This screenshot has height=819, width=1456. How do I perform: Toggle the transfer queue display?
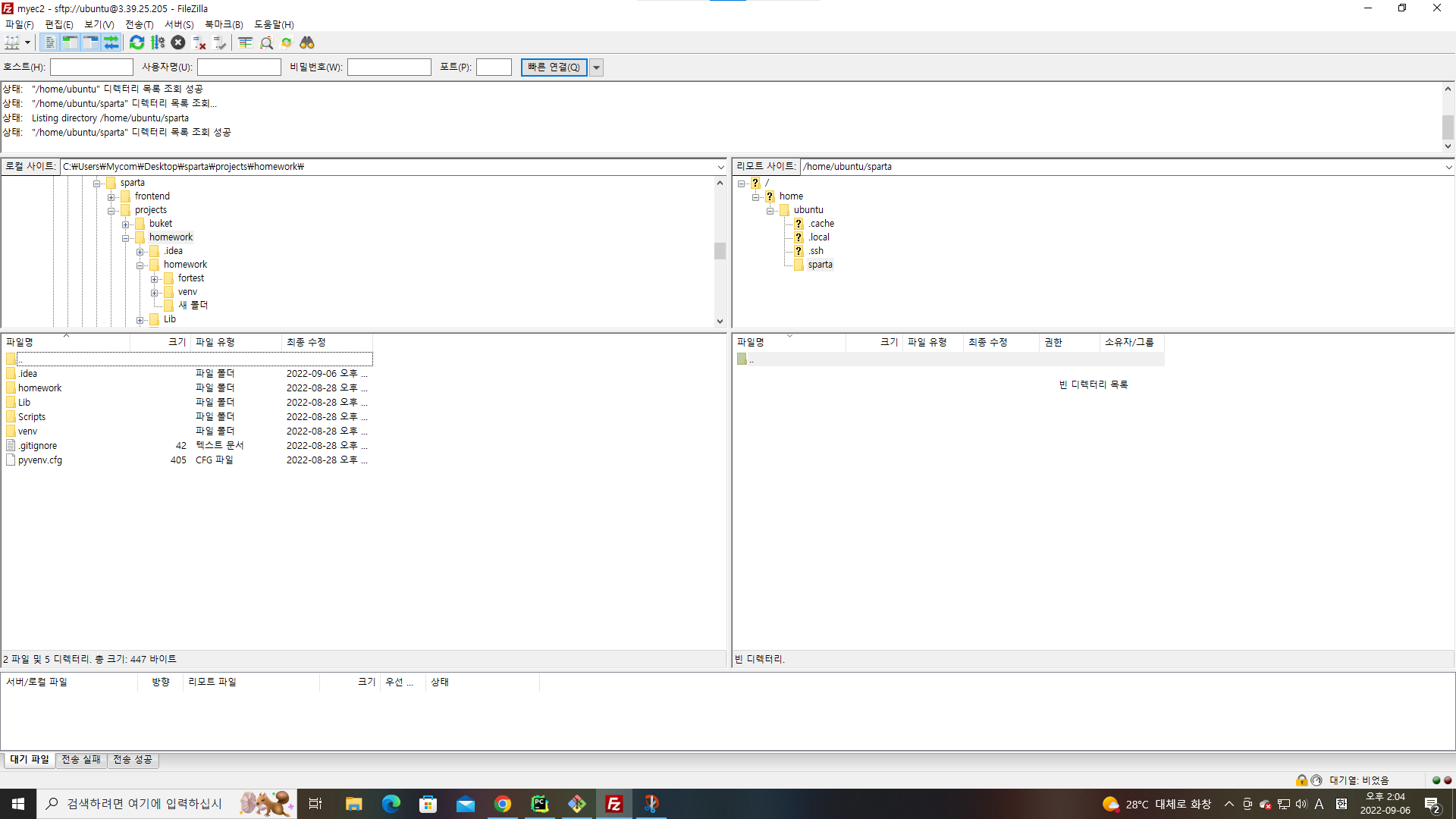(111, 42)
